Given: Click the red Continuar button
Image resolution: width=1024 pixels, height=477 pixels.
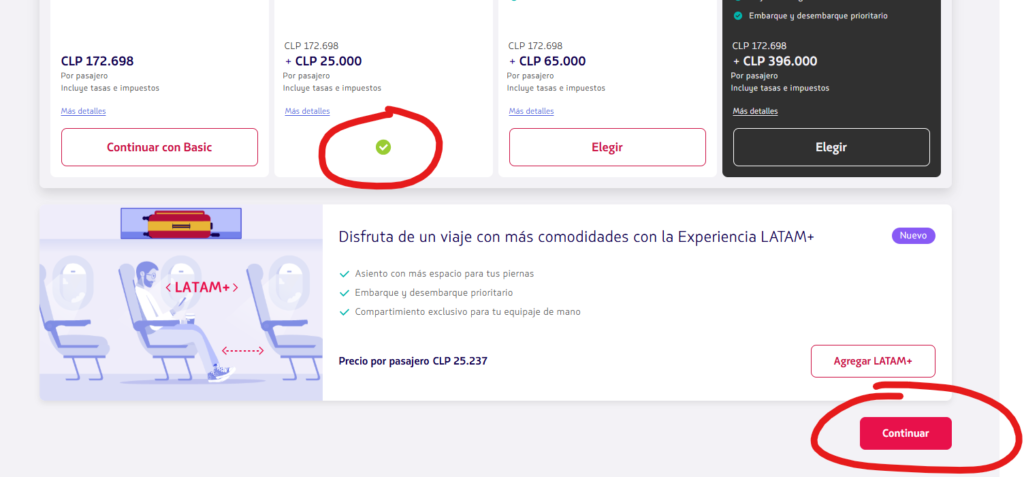Looking at the screenshot, I should click(x=906, y=433).
